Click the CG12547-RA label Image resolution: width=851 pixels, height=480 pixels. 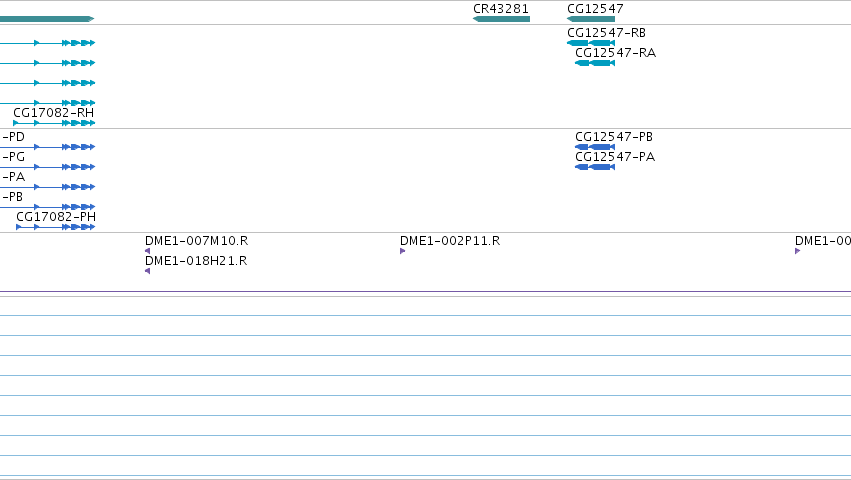point(615,53)
